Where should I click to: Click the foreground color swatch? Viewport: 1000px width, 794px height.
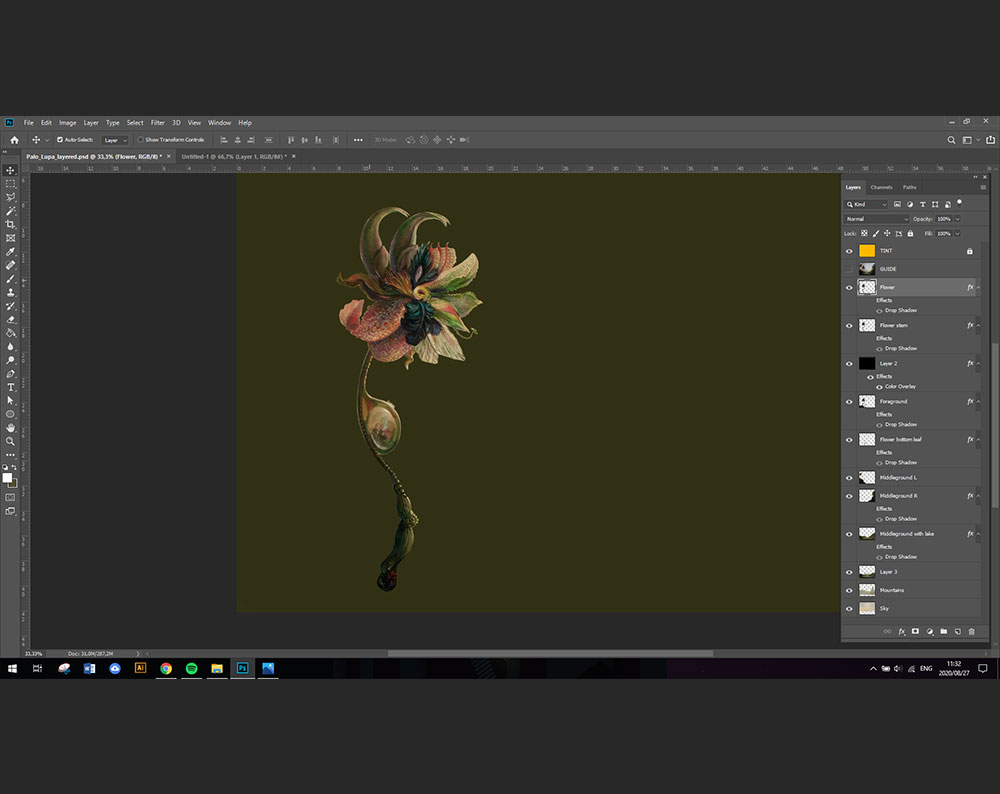pyautogui.click(x=8, y=478)
